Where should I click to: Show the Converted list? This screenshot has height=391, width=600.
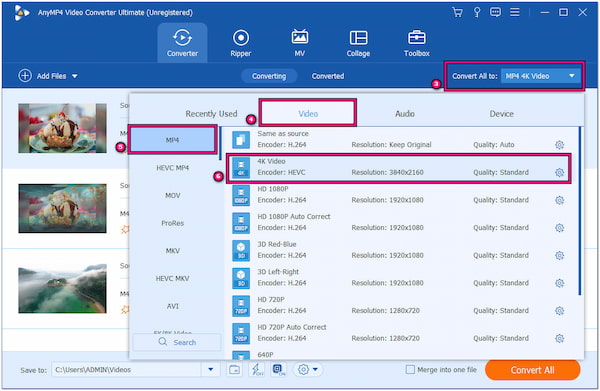(328, 76)
